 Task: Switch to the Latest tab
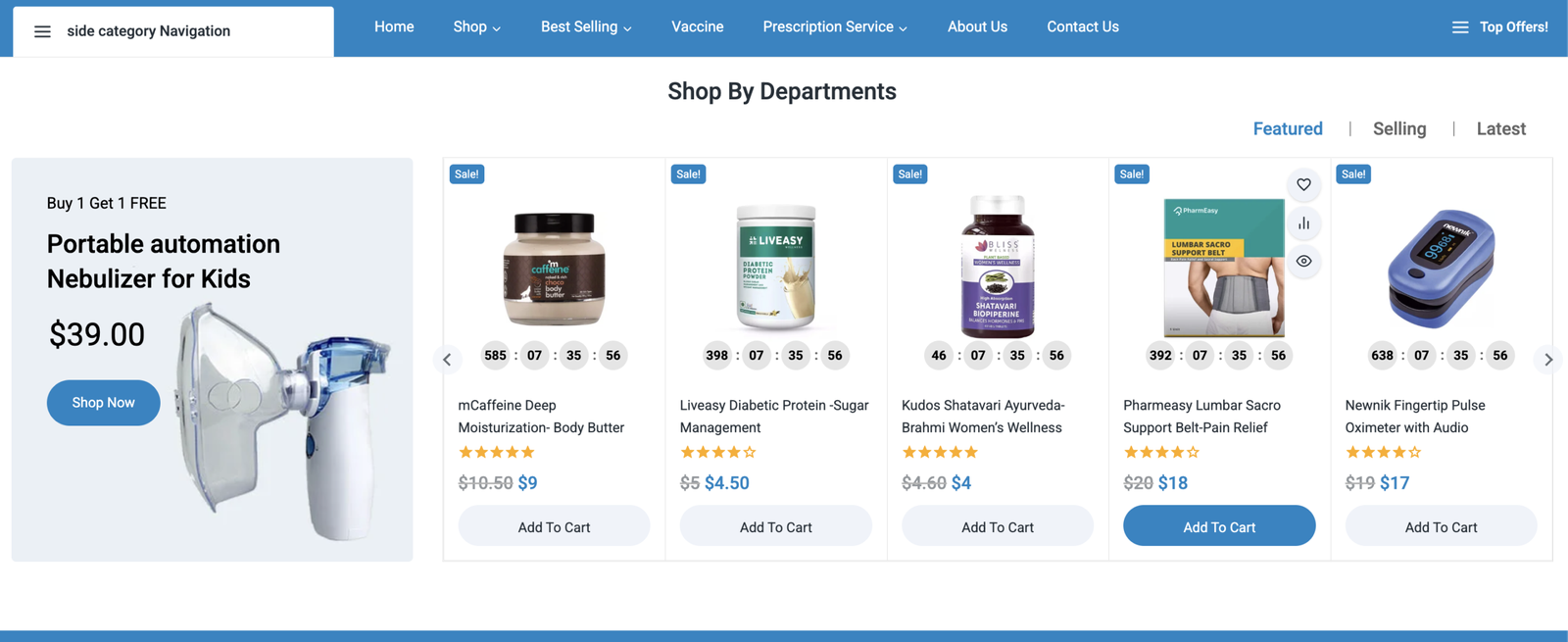1501,128
